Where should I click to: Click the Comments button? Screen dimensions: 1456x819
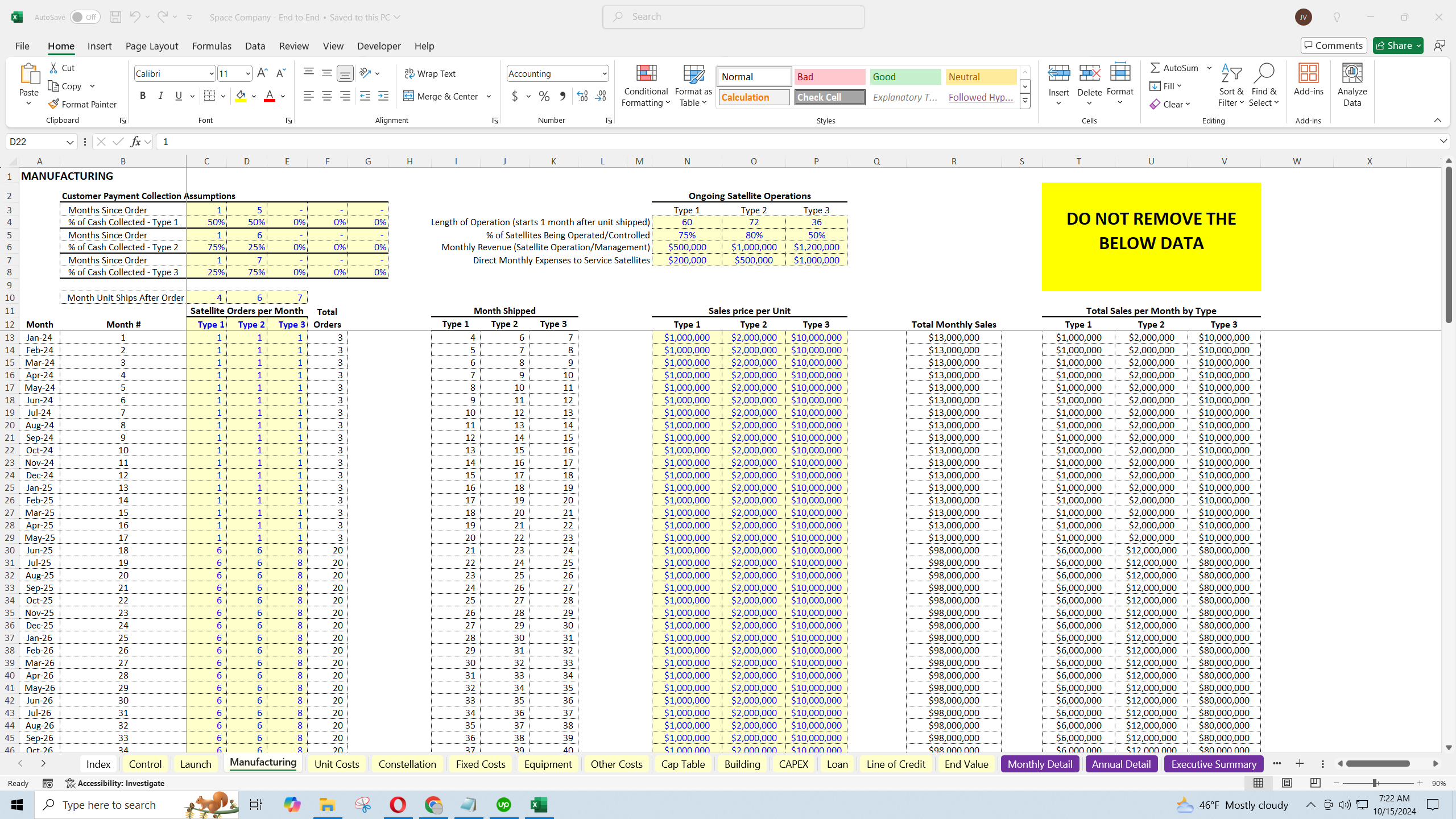pyautogui.click(x=1333, y=45)
